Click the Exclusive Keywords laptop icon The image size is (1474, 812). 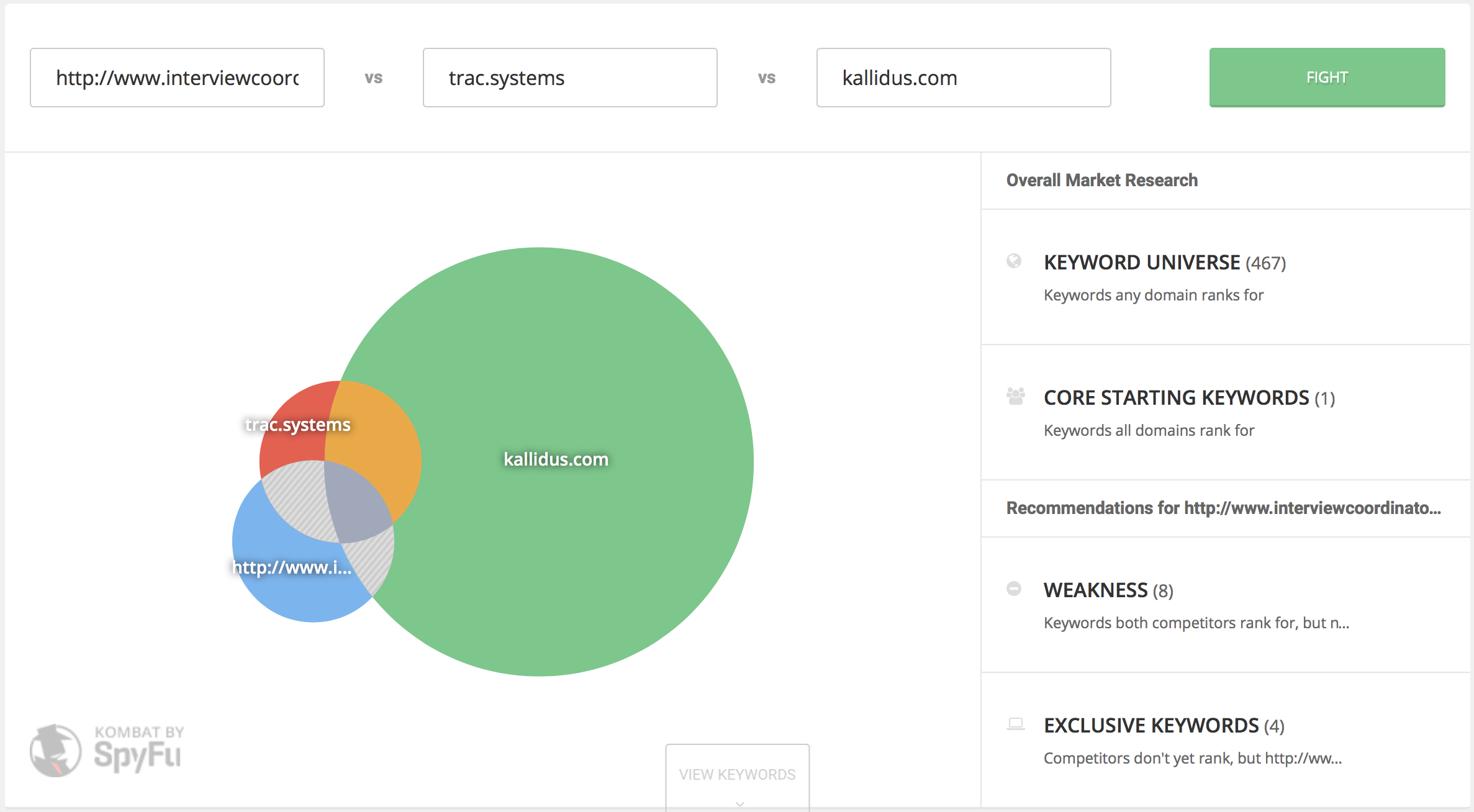[1015, 724]
